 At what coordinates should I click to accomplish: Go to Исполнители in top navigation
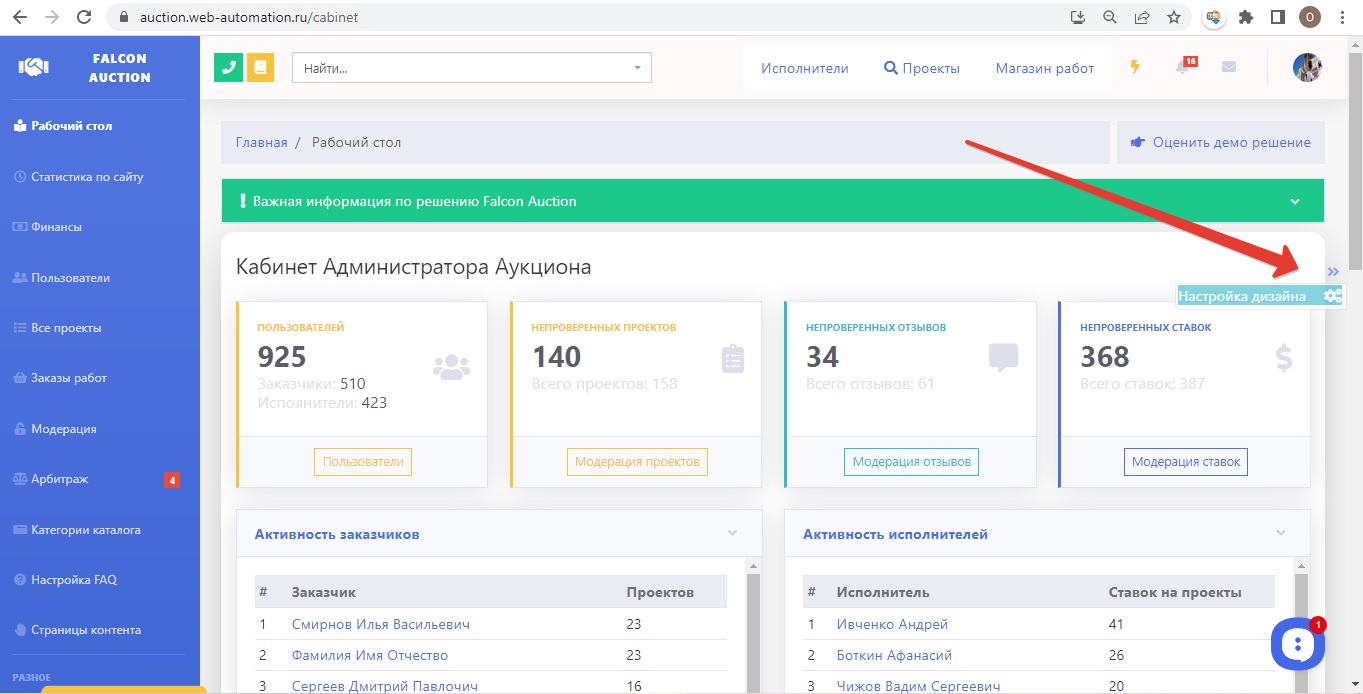pos(804,68)
